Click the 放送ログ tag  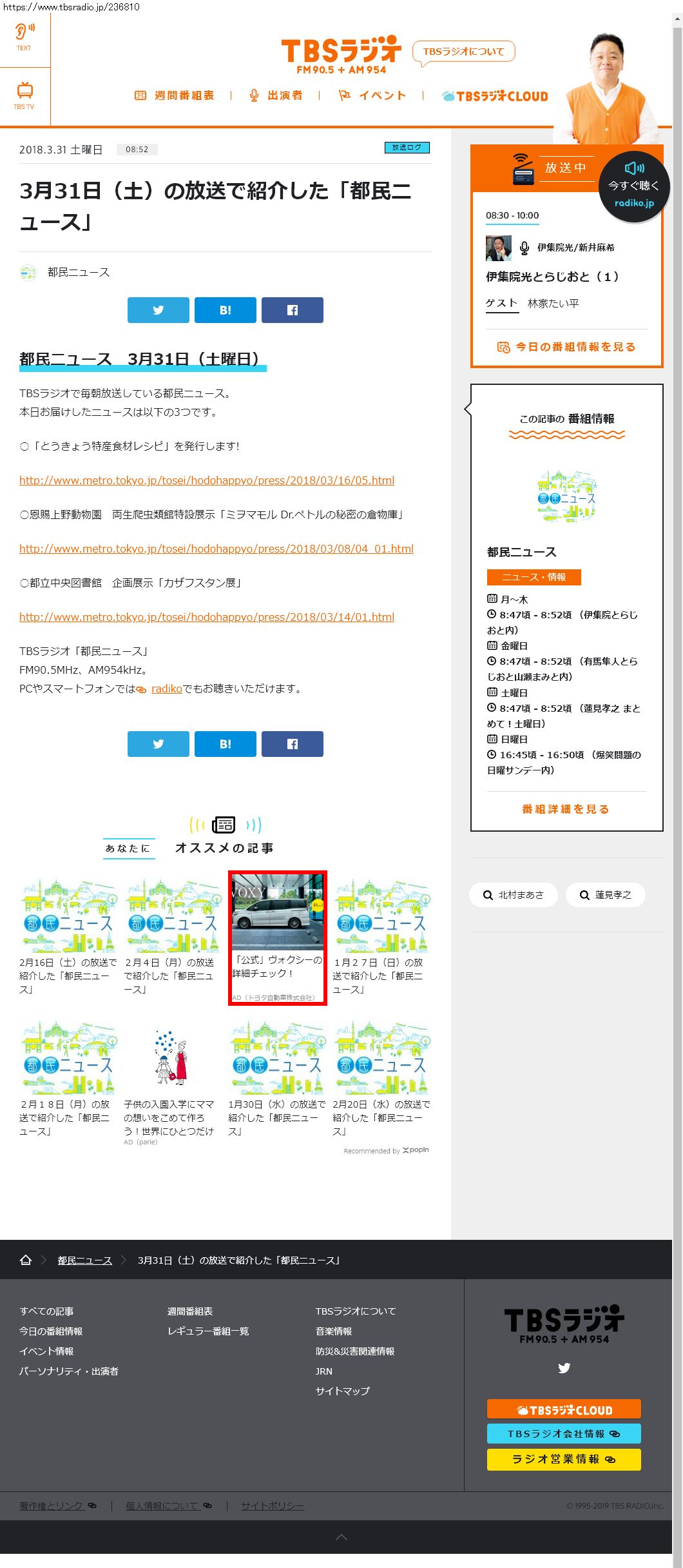pyautogui.click(x=407, y=148)
